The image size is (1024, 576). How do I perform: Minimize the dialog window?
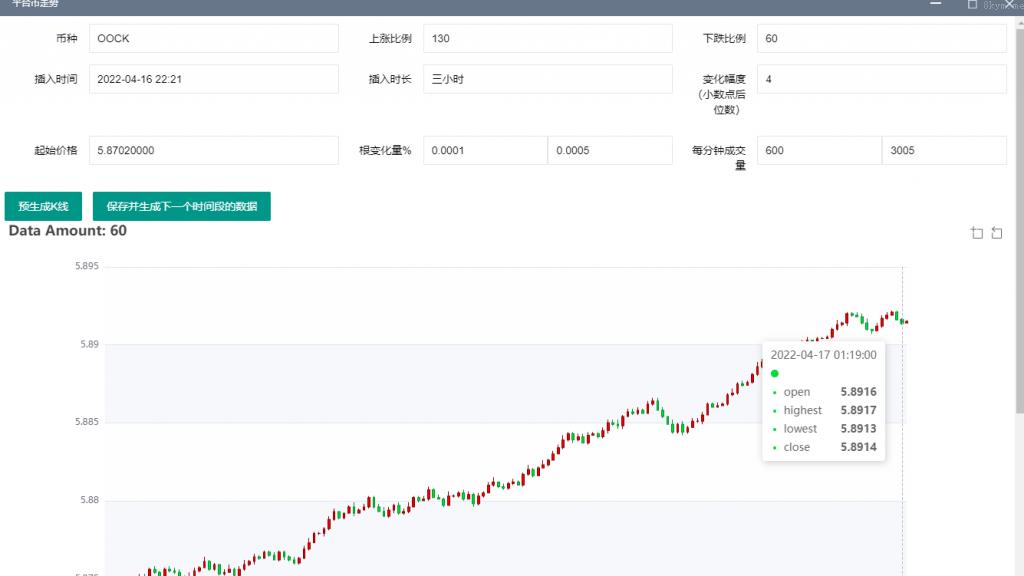[x=935, y=4]
